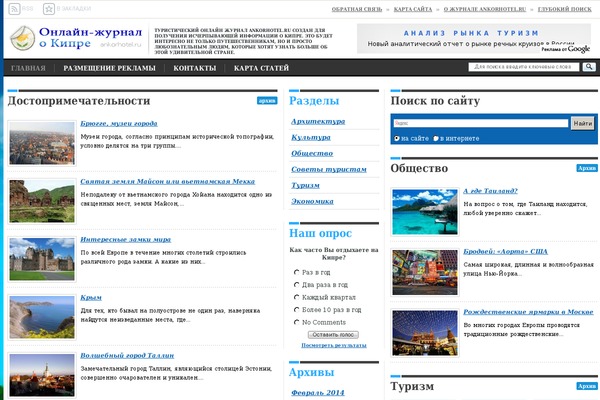Image resolution: width=600 pixels, height=400 pixels.
Task: Select 'Каждый квартал' poll option
Action: [x=297, y=297]
